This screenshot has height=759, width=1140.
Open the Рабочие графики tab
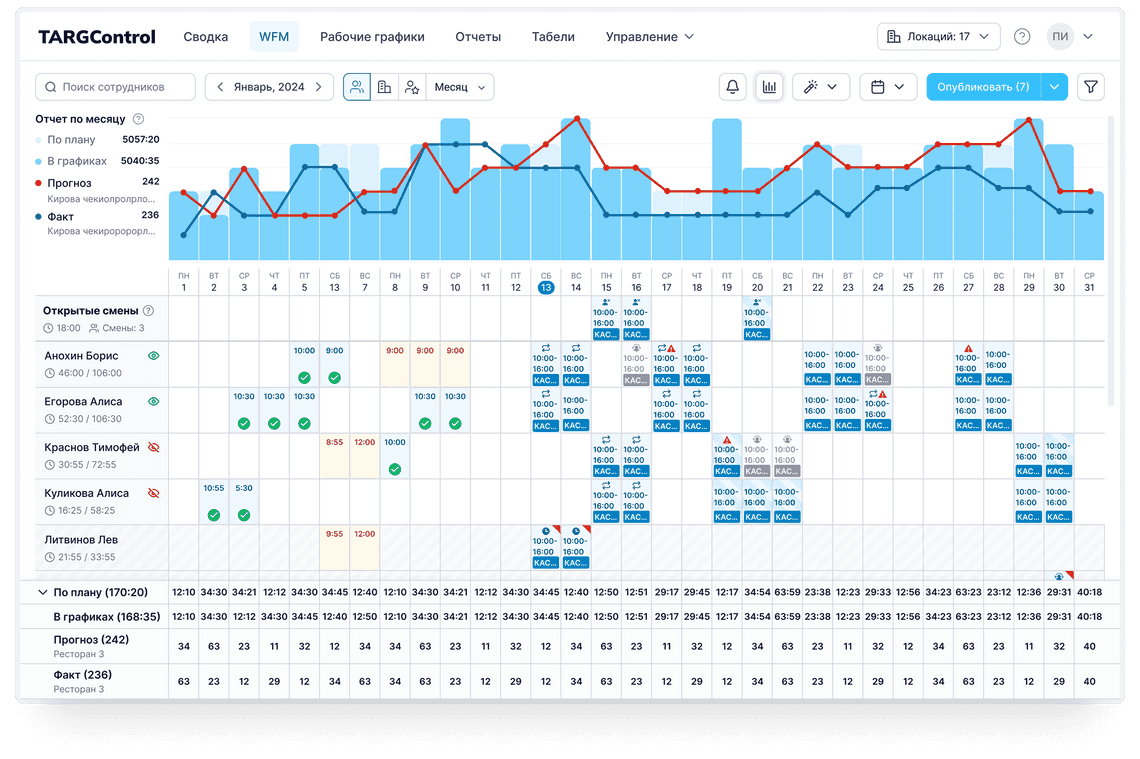[x=372, y=37]
